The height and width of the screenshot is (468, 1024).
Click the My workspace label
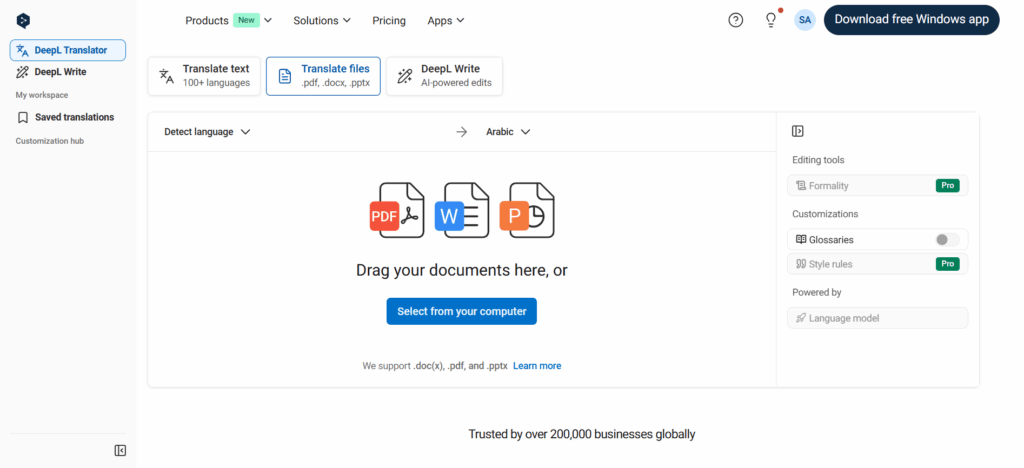(x=42, y=95)
